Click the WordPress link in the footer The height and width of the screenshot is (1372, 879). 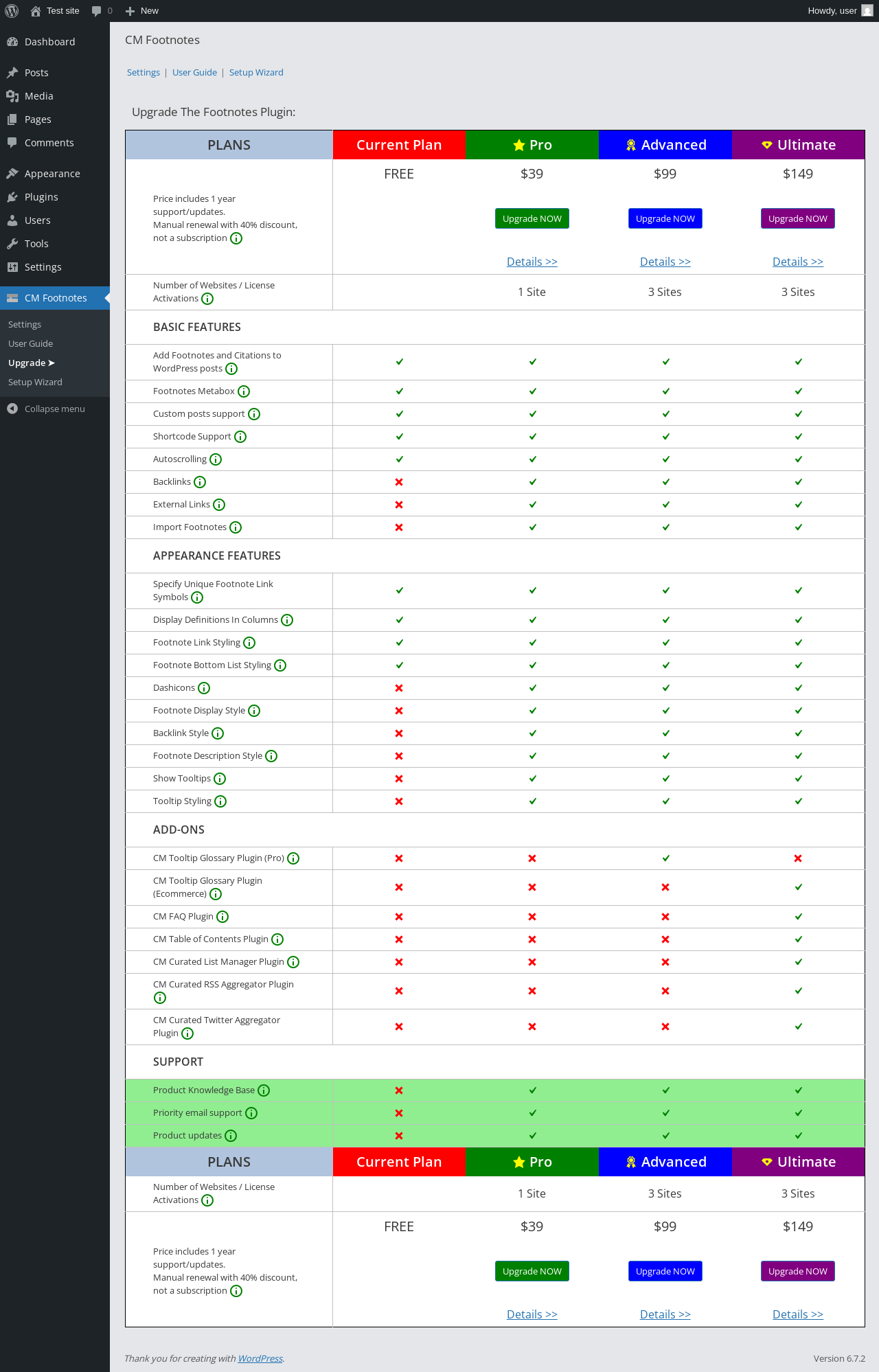[260, 1358]
